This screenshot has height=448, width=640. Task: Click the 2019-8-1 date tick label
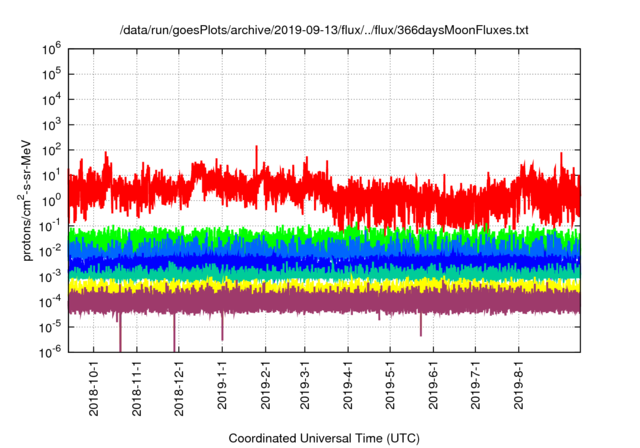(519, 386)
